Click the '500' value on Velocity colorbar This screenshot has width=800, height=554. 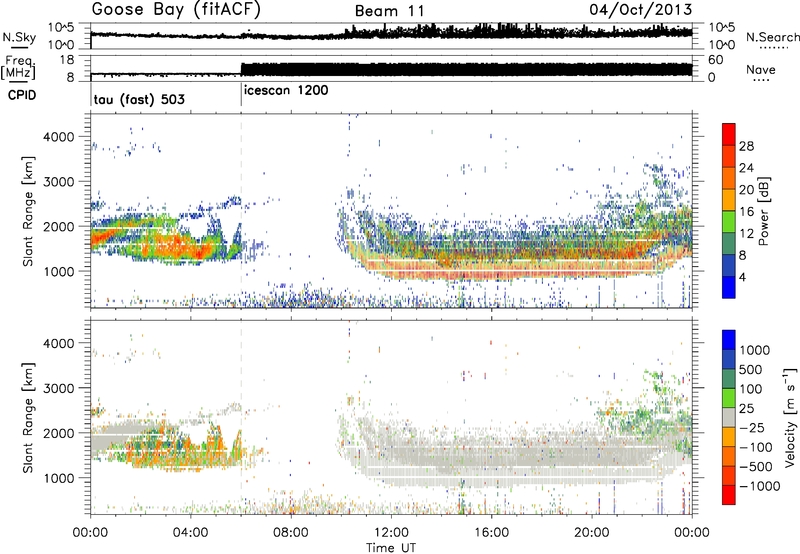point(753,370)
